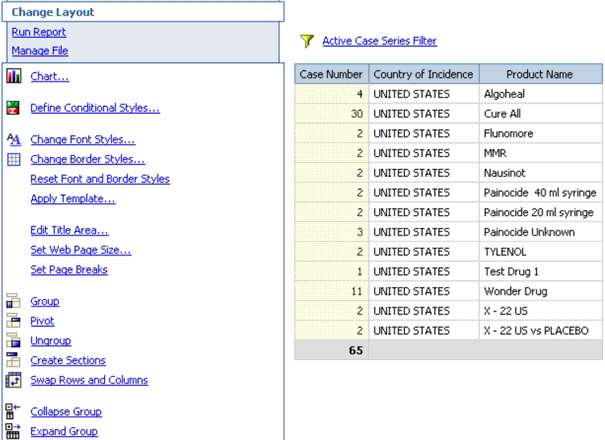Select the Painocide Unknown cell
The image size is (605, 440).
pyautogui.click(x=541, y=232)
